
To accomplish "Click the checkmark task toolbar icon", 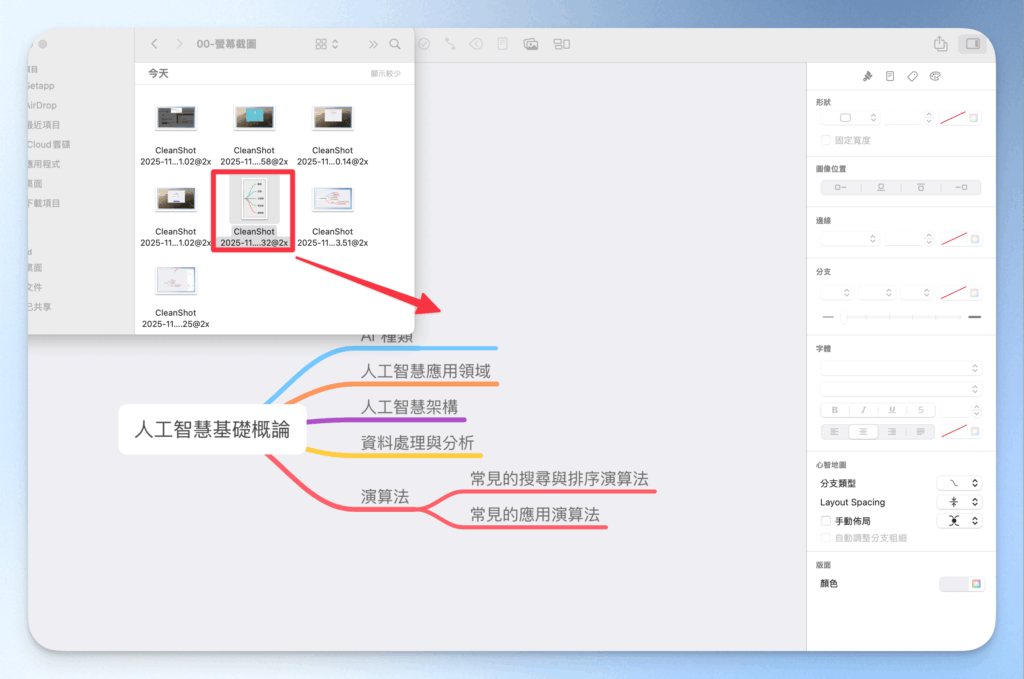I will pyautogui.click(x=423, y=44).
